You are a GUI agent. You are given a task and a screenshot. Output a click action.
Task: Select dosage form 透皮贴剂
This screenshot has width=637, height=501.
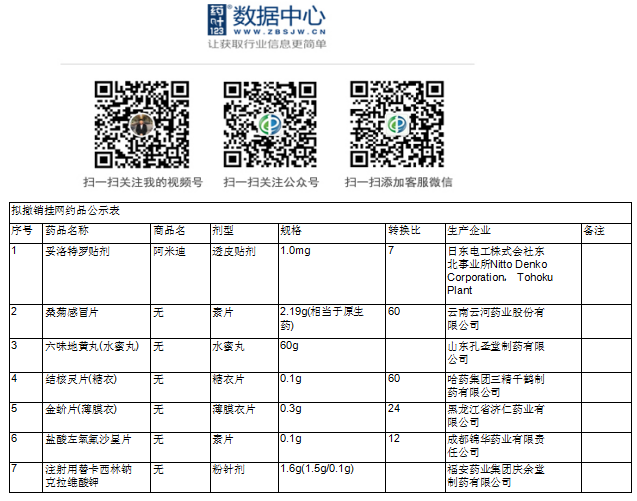tap(234, 252)
